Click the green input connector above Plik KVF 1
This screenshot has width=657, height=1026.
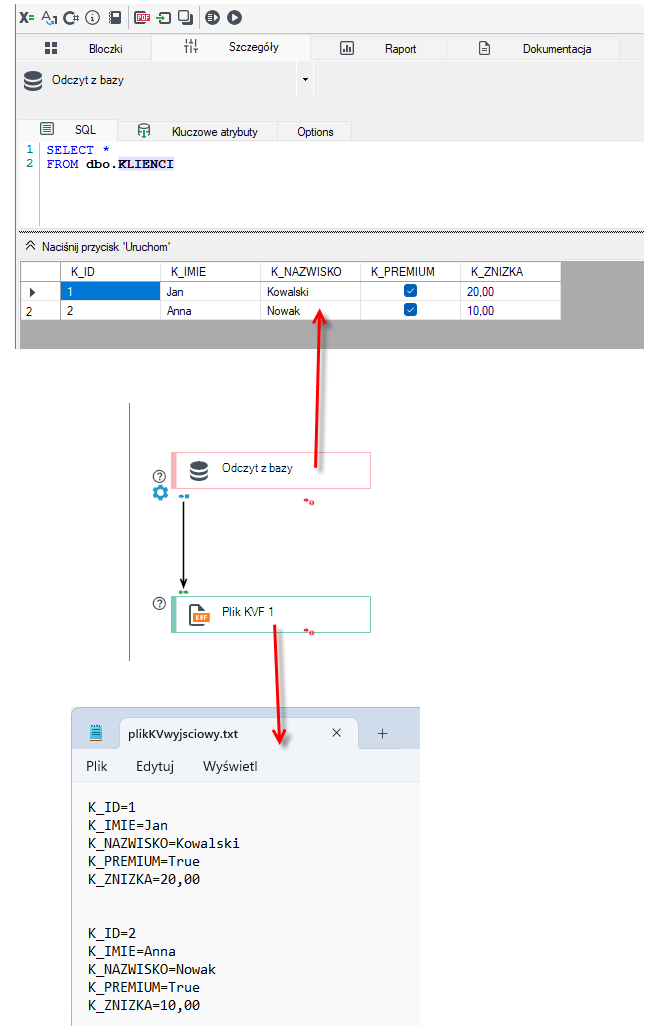[183, 592]
